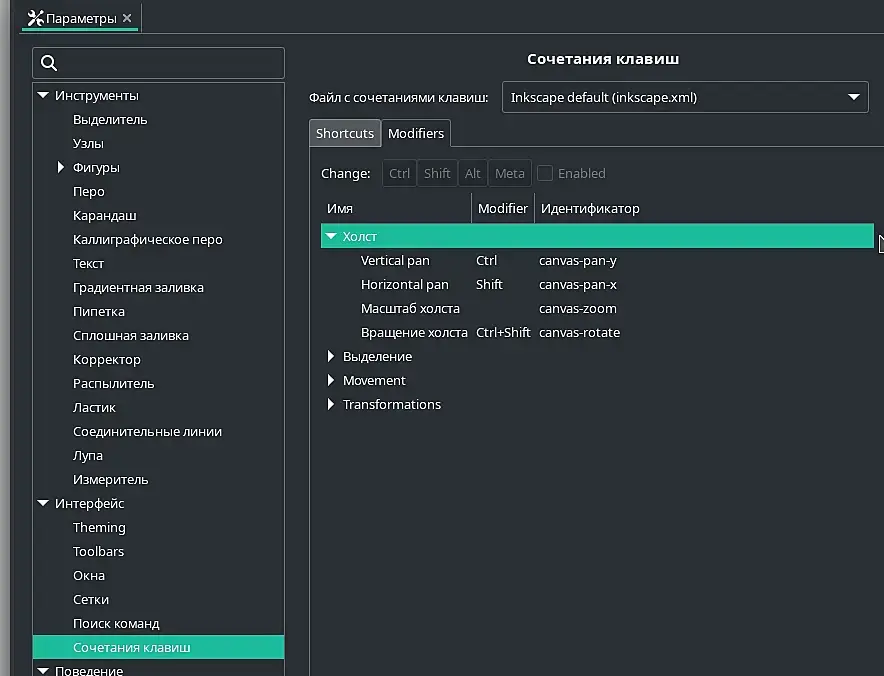Toggle the Enabled checkbox
Viewport: 884px width, 676px height.
click(545, 173)
